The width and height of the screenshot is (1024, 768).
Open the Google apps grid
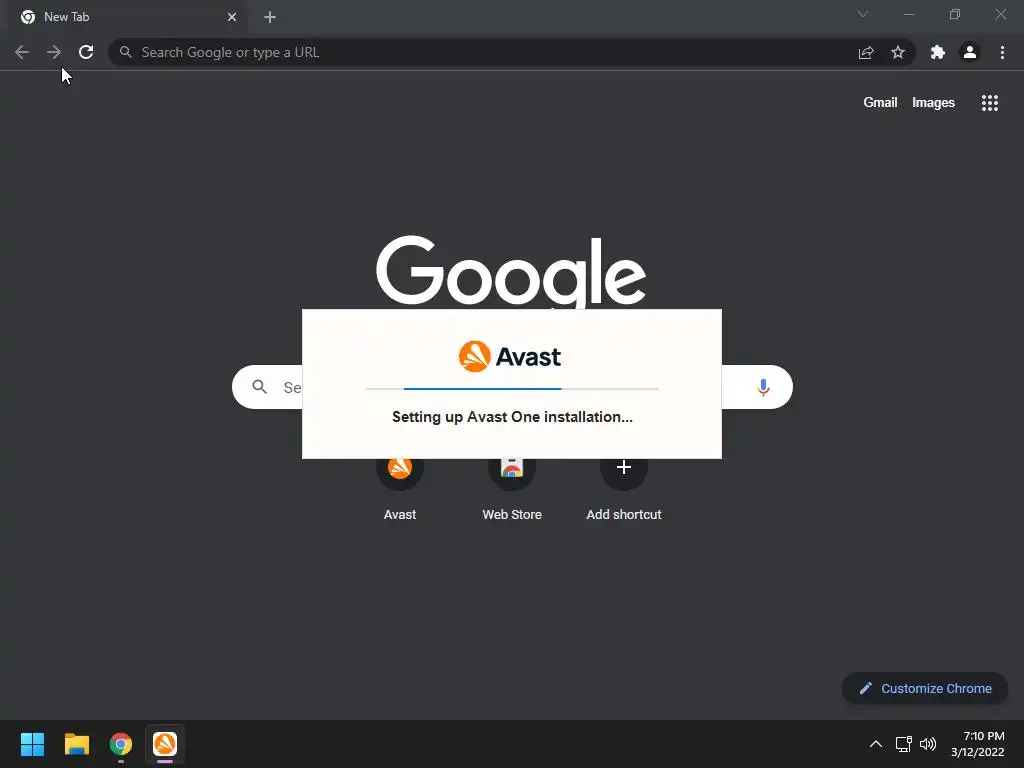pyautogui.click(x=990, y=103)
